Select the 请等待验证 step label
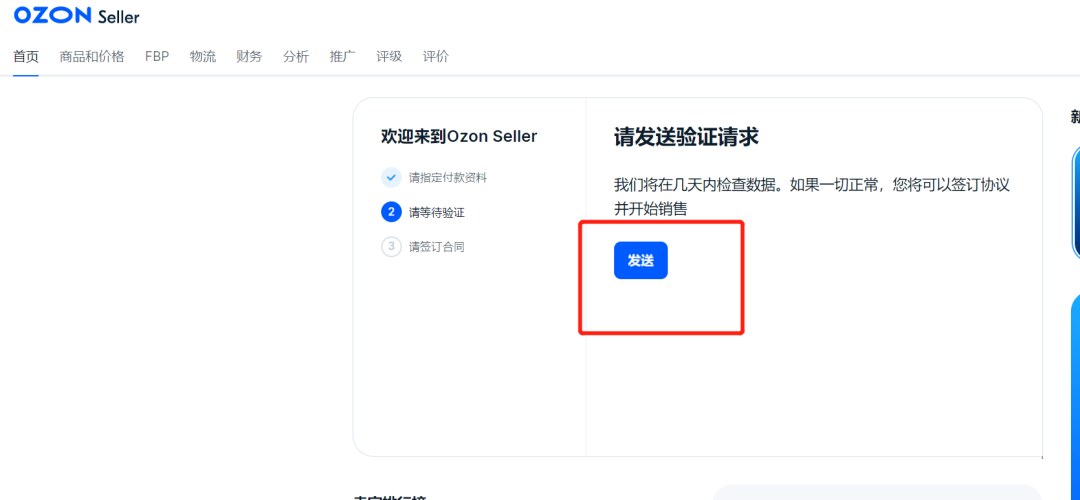 point(437,213)
